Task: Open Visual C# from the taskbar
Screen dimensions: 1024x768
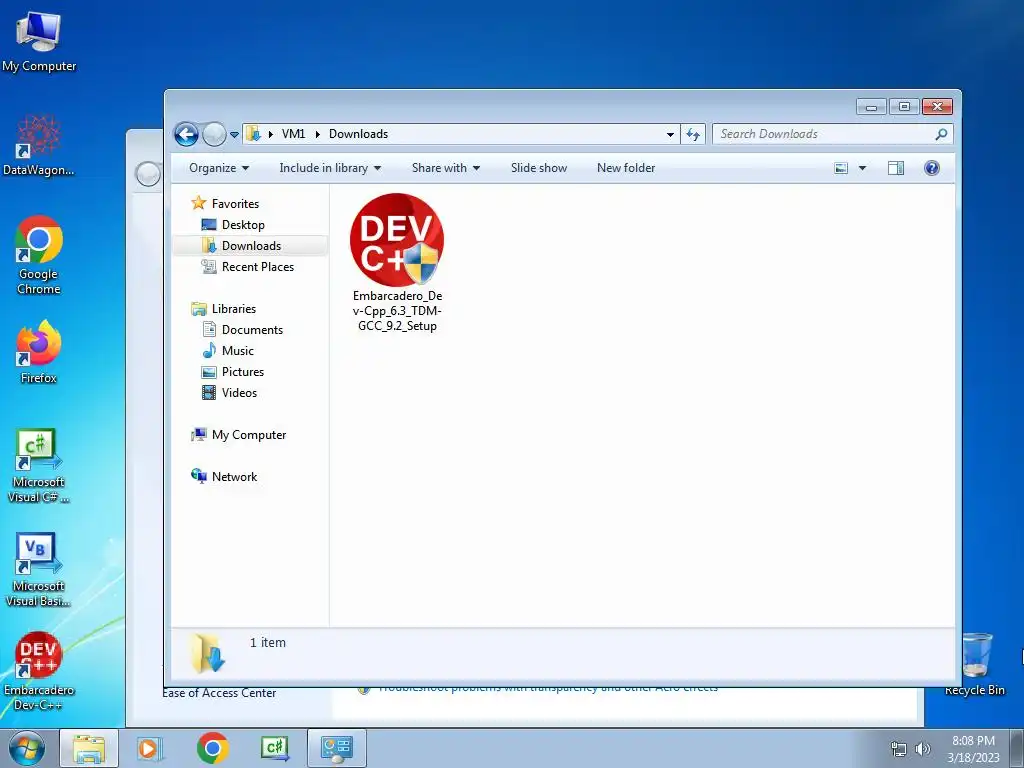Action: coord(275,748)
